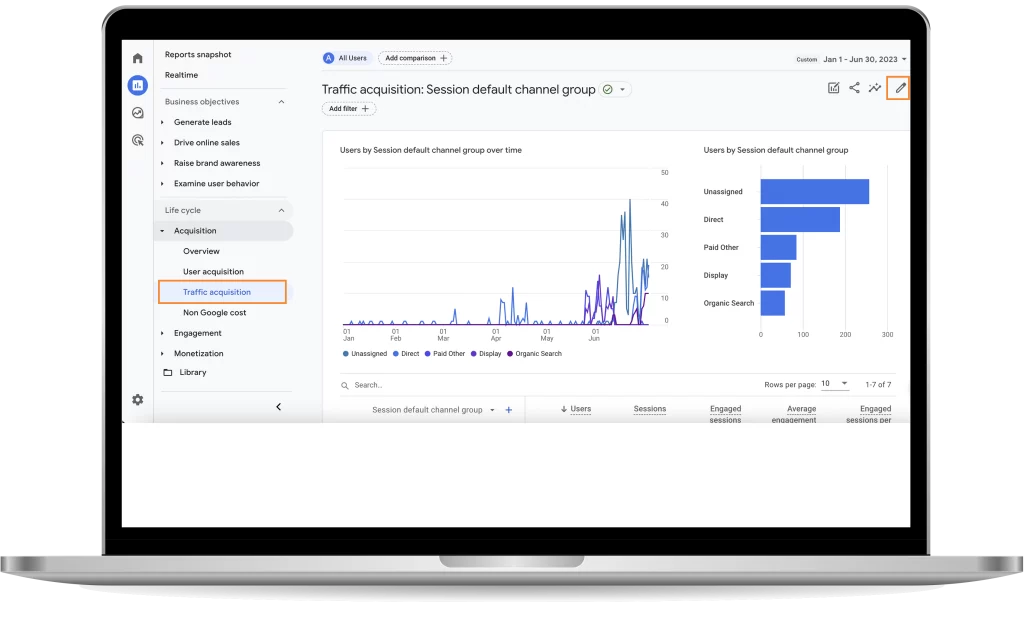
Task: Open the Insights sparkline icon
Action: [x=875, y=88]
